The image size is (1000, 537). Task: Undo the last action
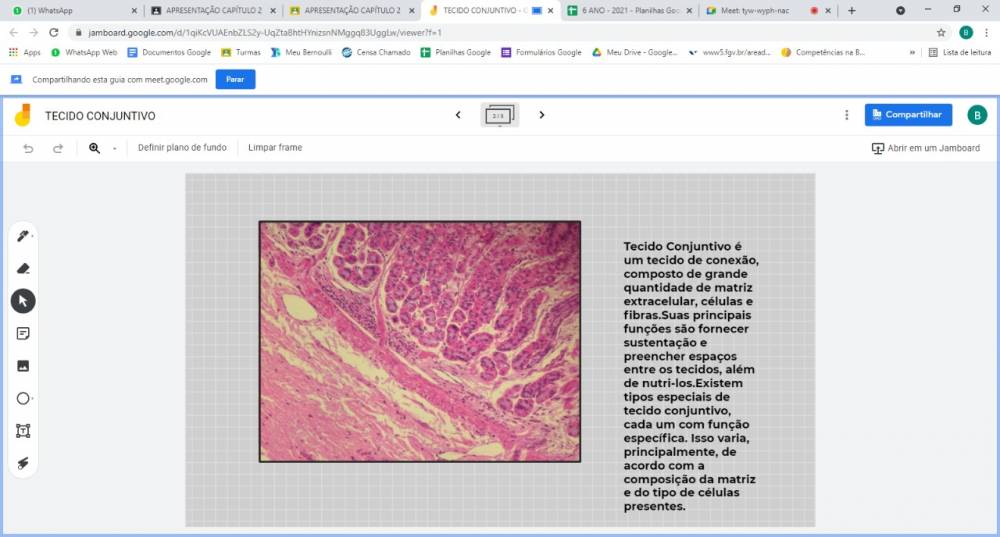point(28,148)
